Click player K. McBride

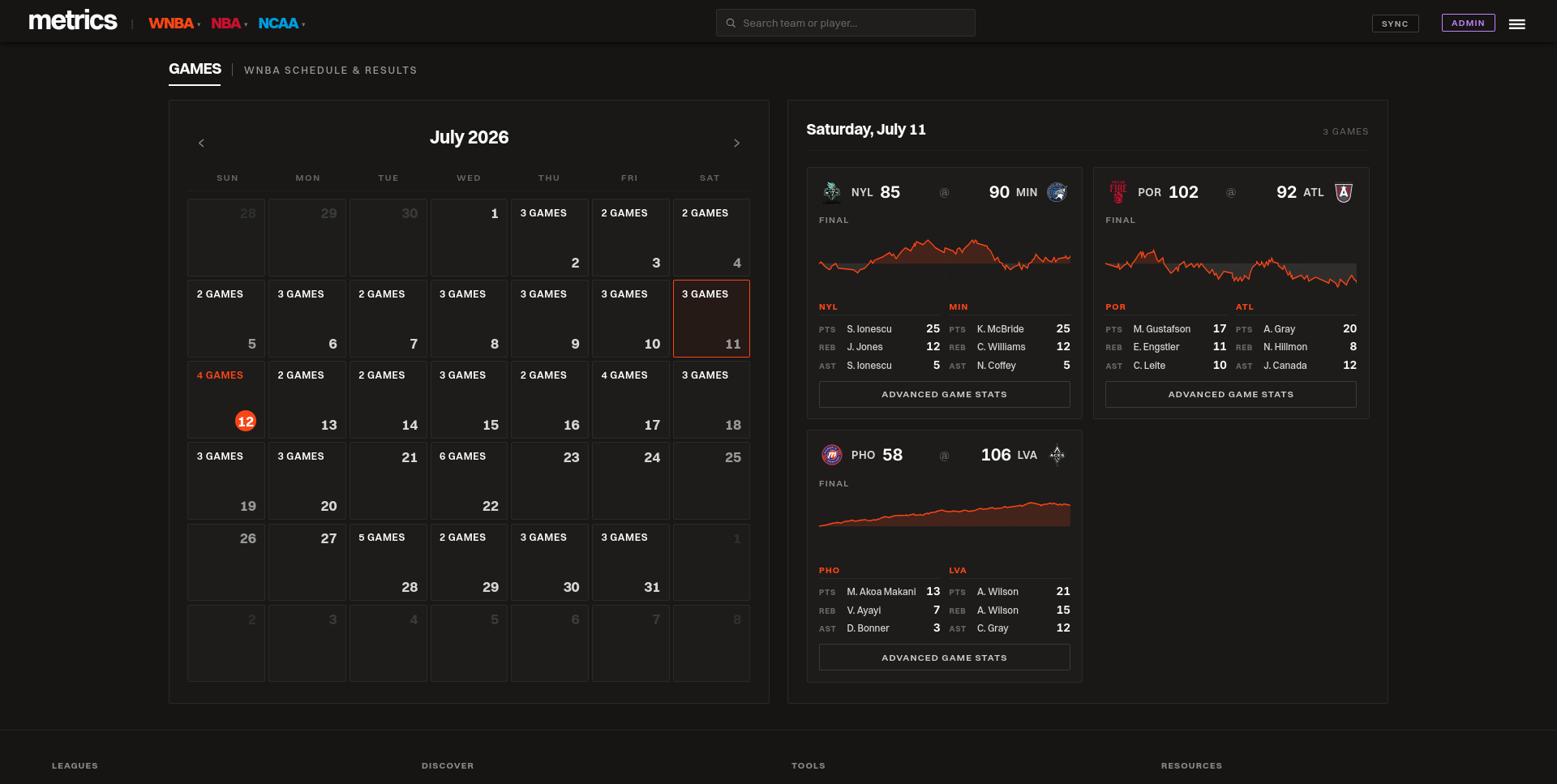(x=1000, y=329)
